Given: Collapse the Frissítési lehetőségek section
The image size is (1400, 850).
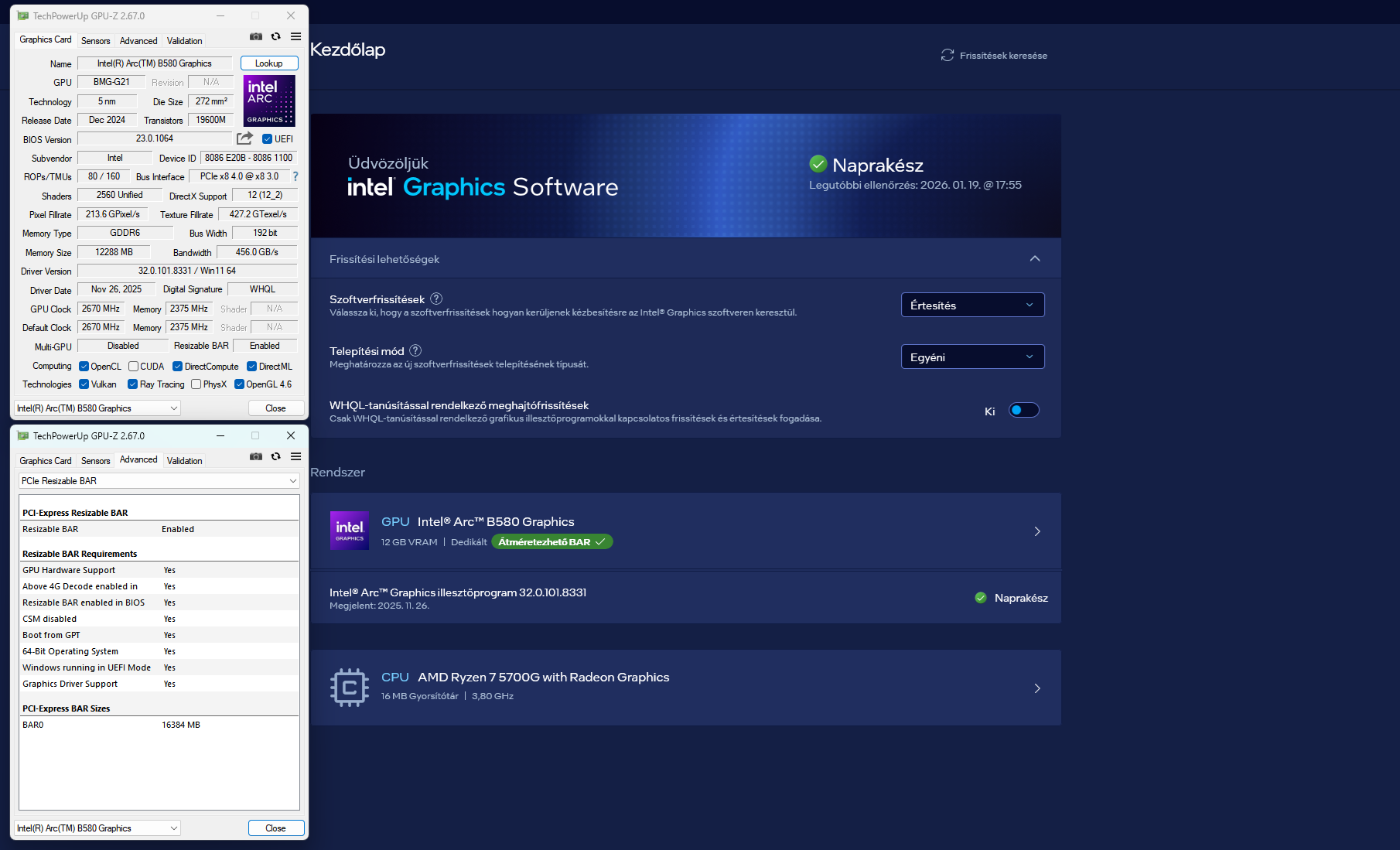Looking at the screenshot, I should [x=1035, y=258].
